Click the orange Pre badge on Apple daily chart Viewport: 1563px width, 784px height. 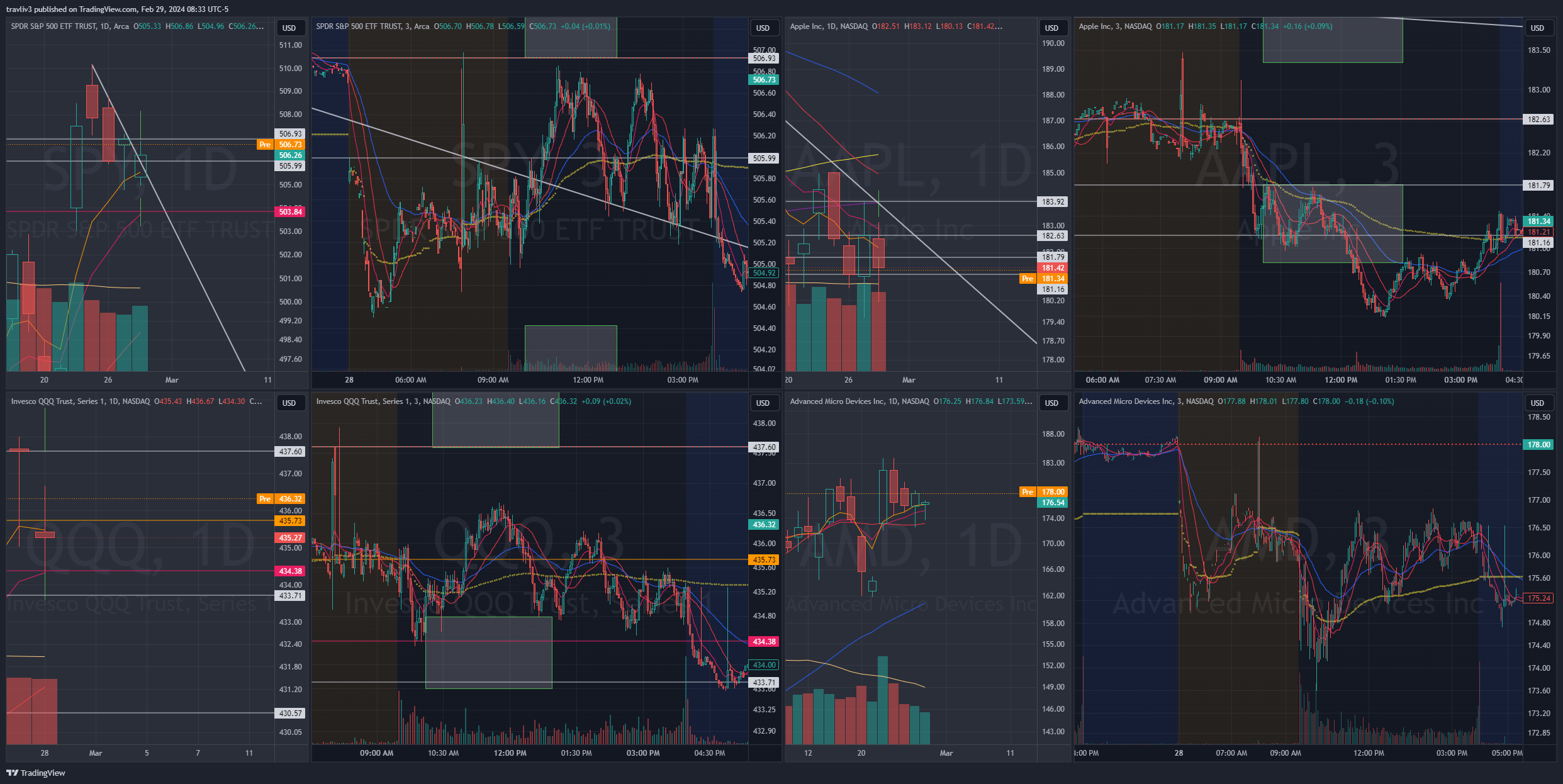1028,279
